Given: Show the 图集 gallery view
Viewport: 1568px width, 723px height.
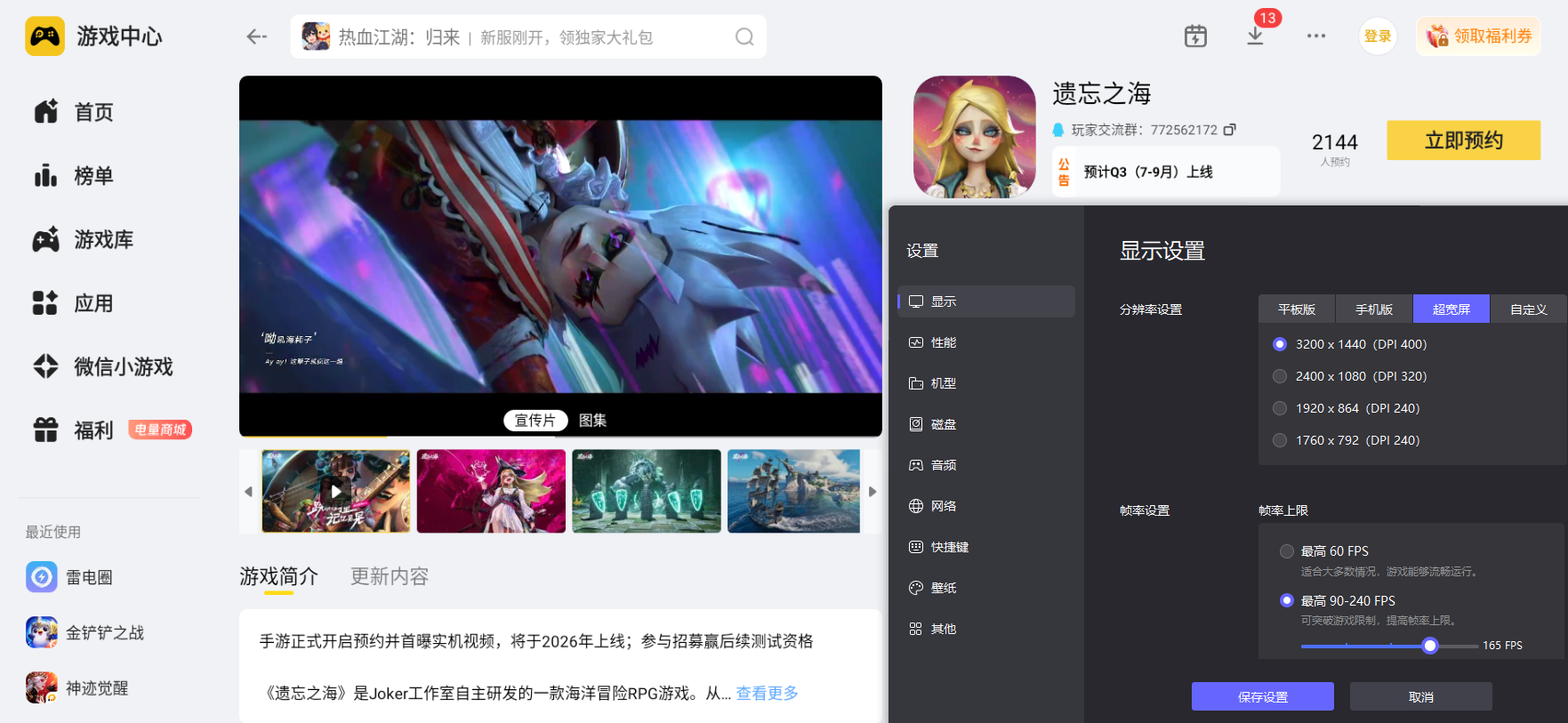Looking at the screenshot, I should [592, 420].
